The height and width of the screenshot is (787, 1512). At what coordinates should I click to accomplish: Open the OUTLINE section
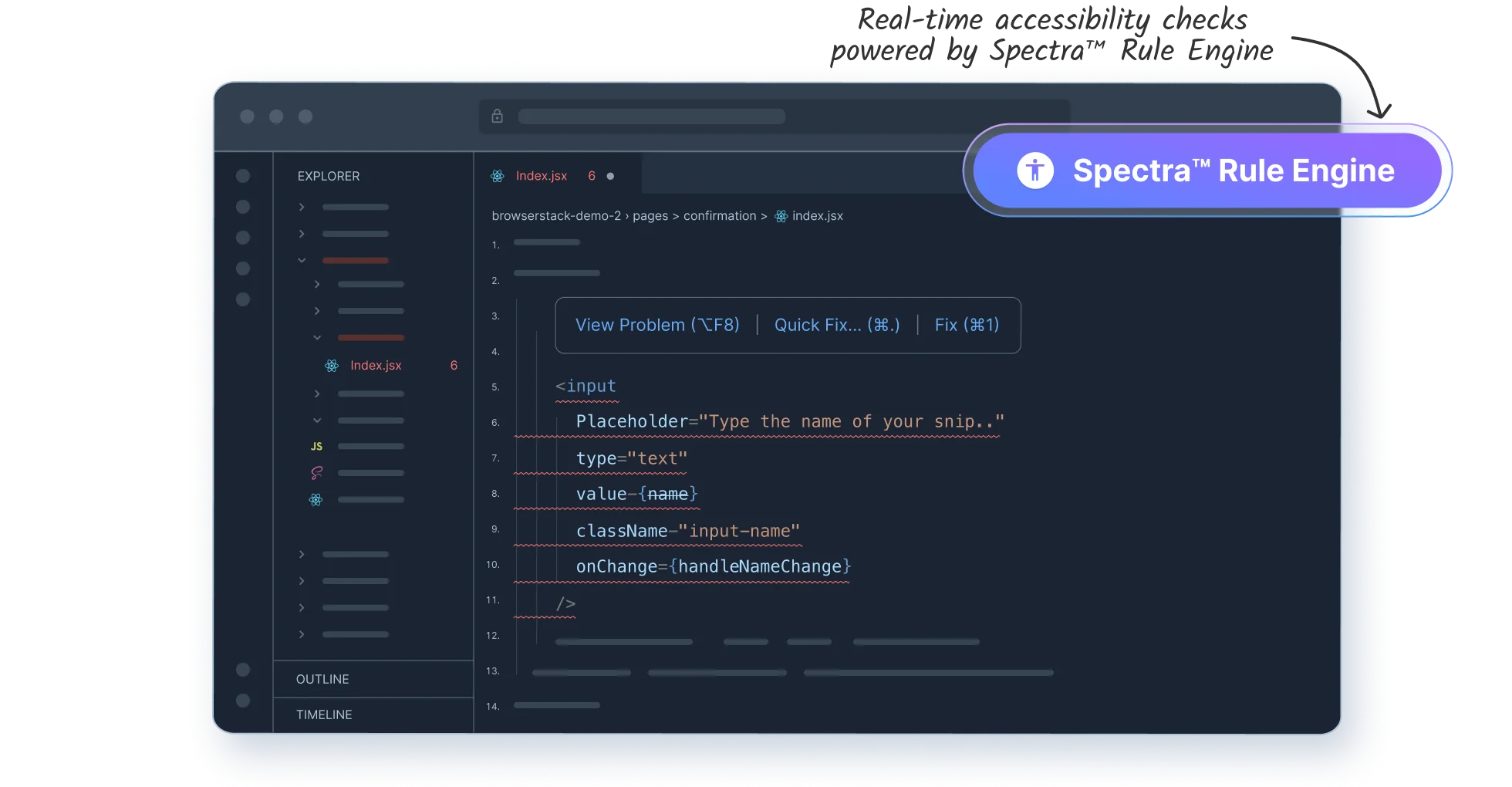click(x=322, y=679)
